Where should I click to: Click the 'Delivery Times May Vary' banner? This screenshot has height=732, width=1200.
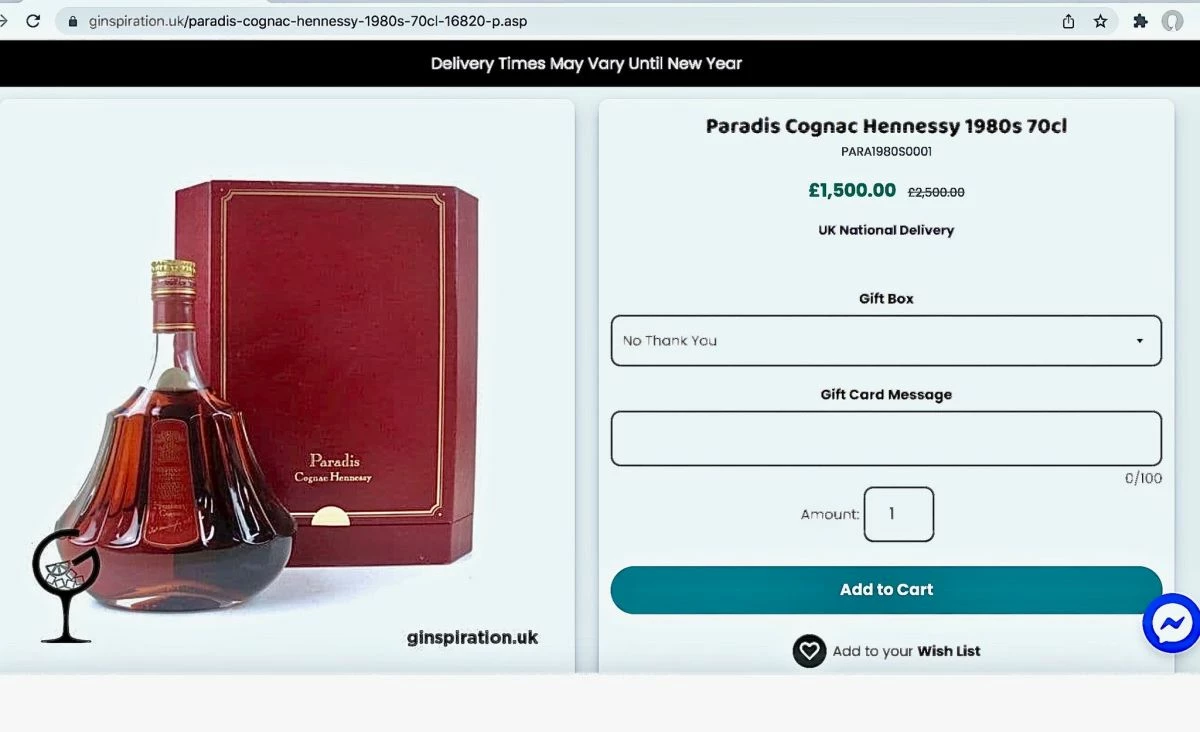[586, 63]
